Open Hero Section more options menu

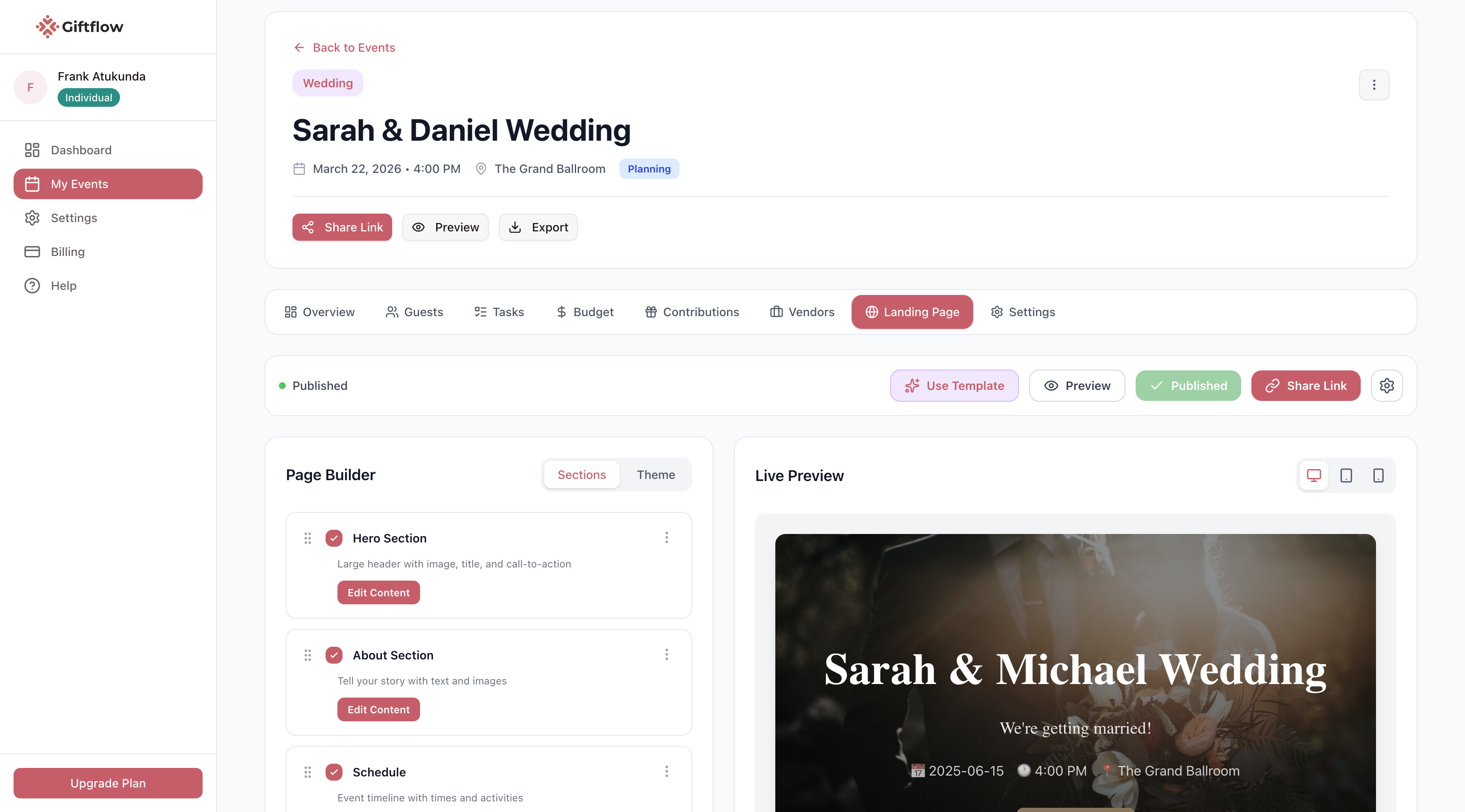coord(666,537)
